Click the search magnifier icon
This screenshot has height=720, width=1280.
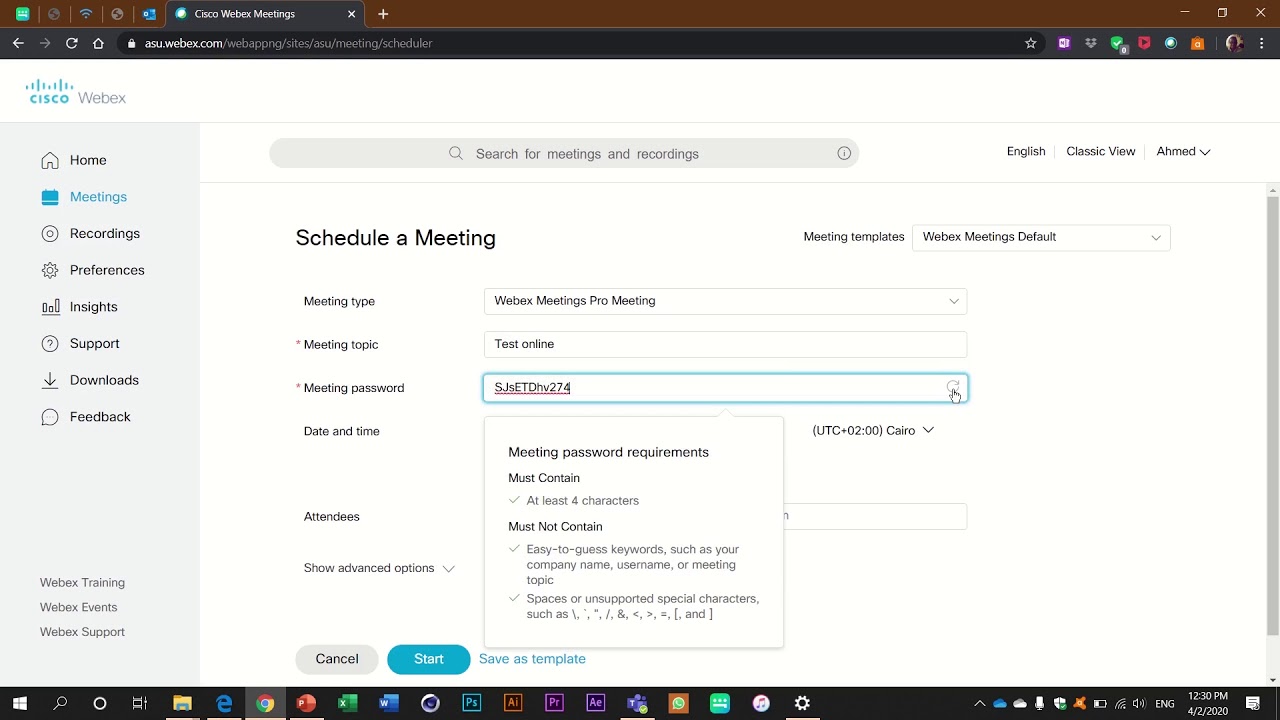pyautogui.click(x=456, y=153)
